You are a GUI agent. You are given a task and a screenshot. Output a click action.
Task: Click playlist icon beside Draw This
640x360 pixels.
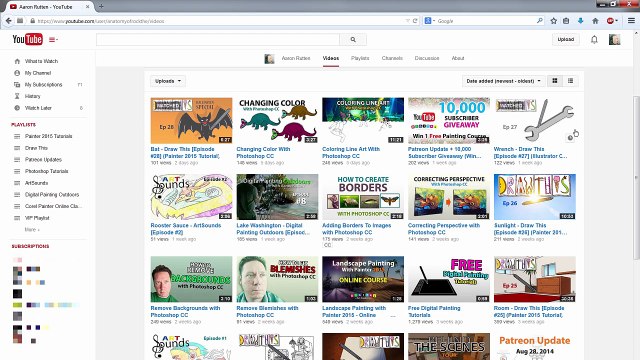point(17,148)
